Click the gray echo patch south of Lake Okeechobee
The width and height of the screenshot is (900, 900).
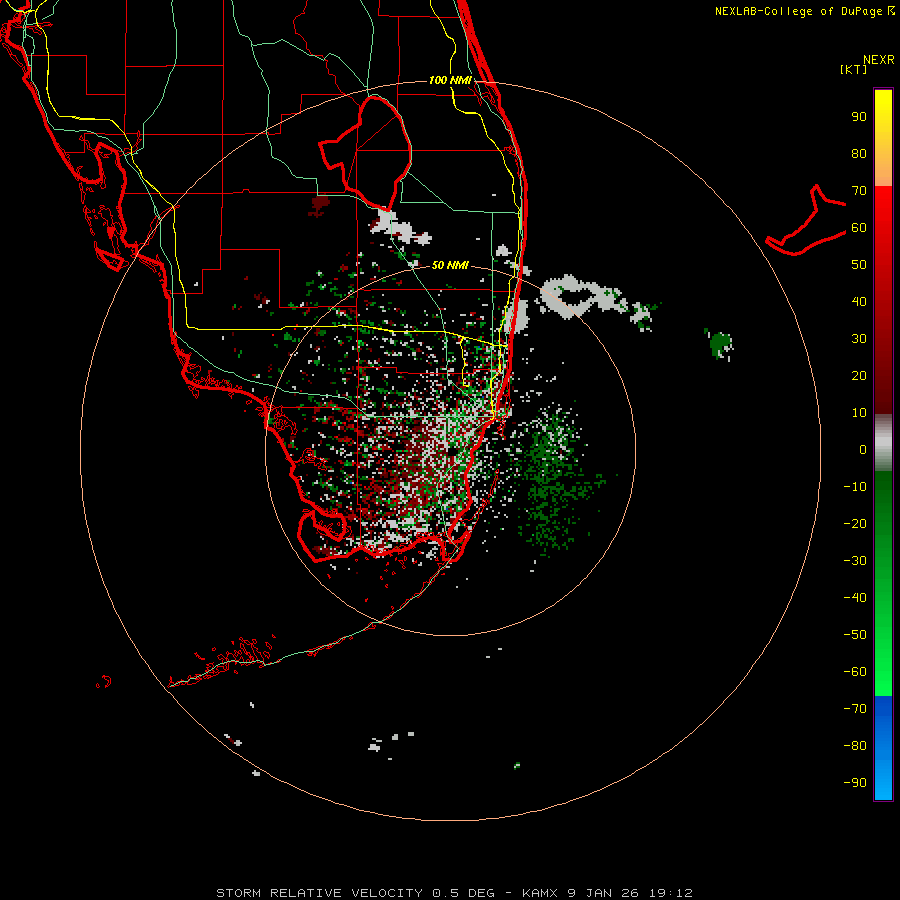coord(398,227)
